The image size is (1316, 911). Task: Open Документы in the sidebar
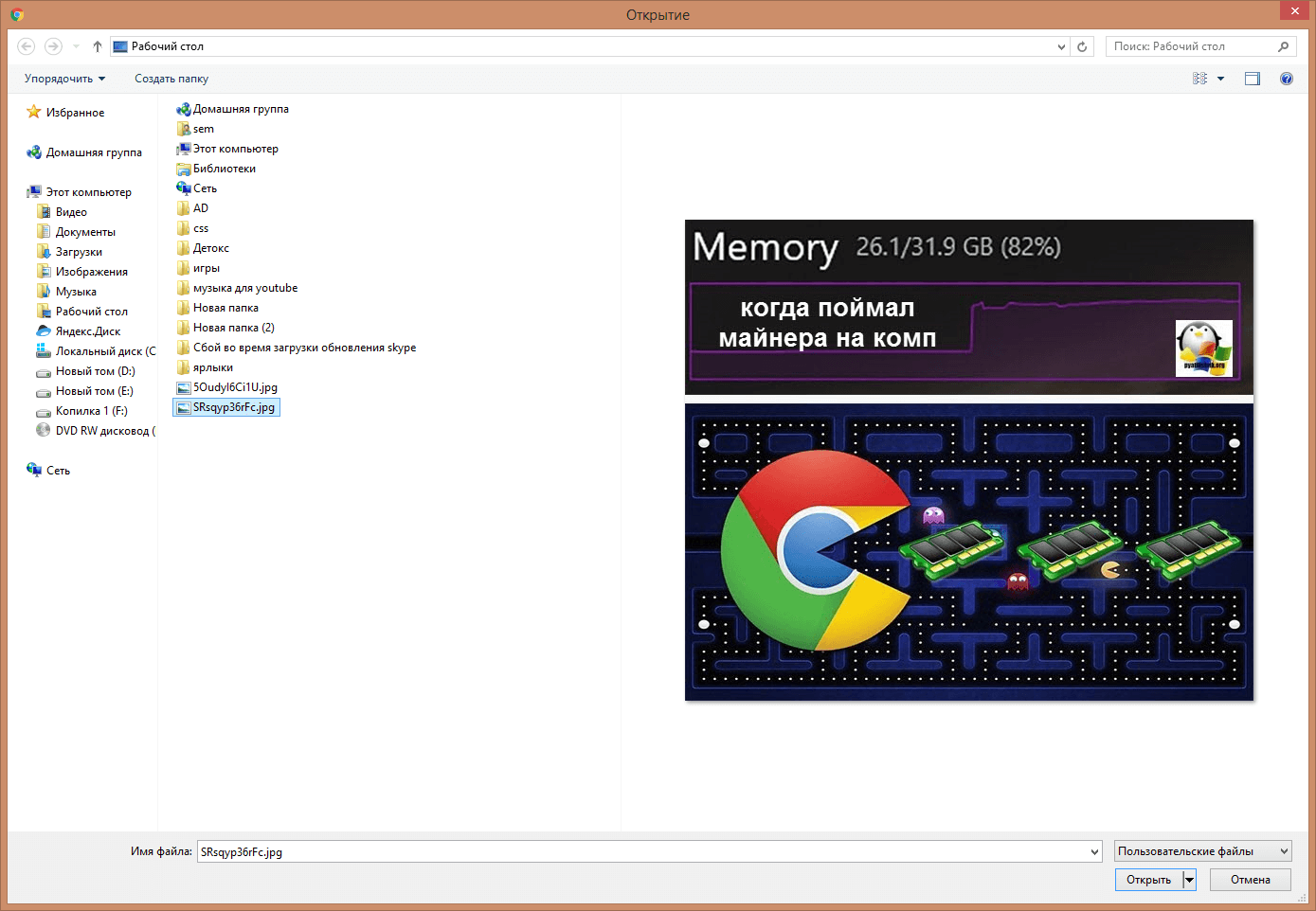pos(76,231)
